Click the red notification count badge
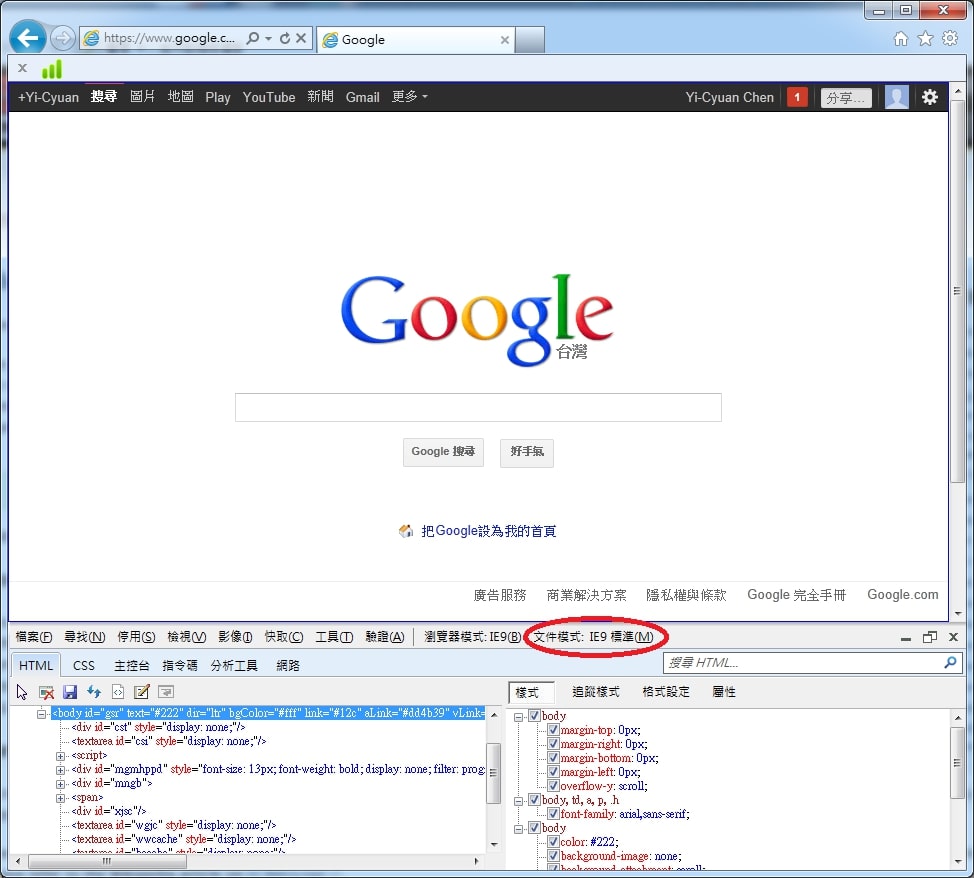This screenshot has height=878, width=974. point(797,97)
